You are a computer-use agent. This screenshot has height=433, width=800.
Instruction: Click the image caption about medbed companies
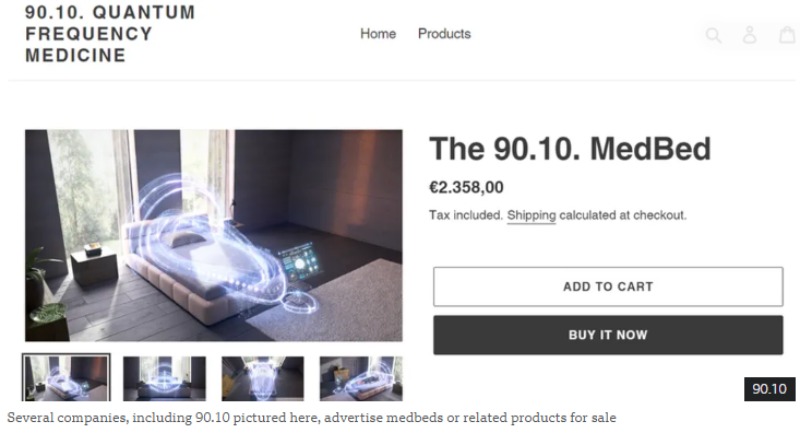(311, 417)
